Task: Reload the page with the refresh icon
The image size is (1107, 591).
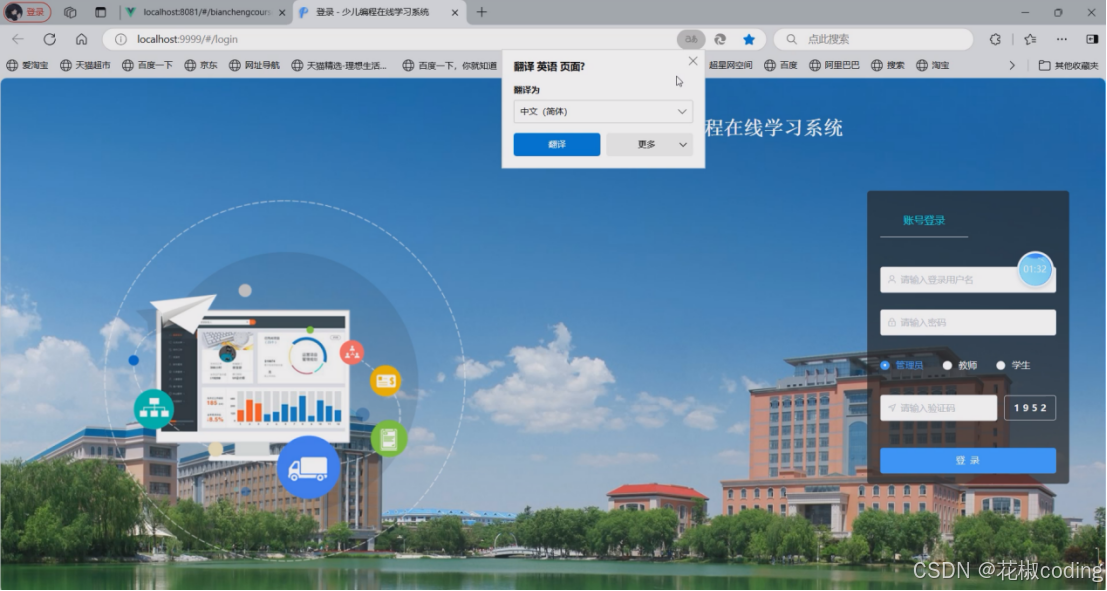Action: point(49,38)
